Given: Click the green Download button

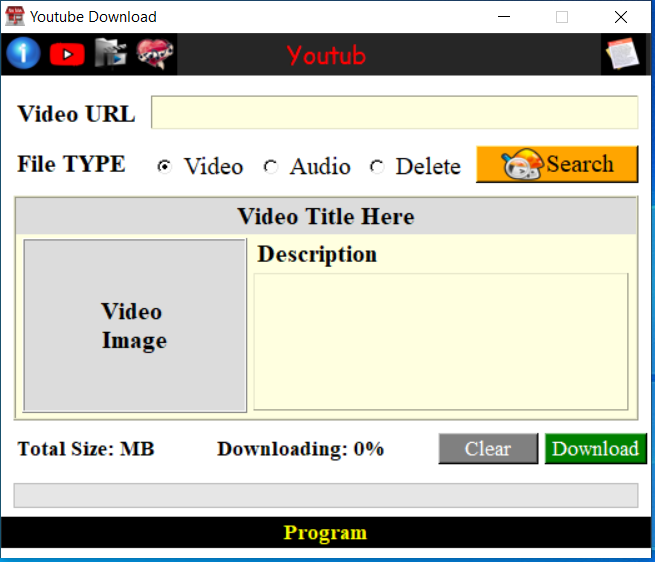Looking at the screenshot, I should (596, 449).
